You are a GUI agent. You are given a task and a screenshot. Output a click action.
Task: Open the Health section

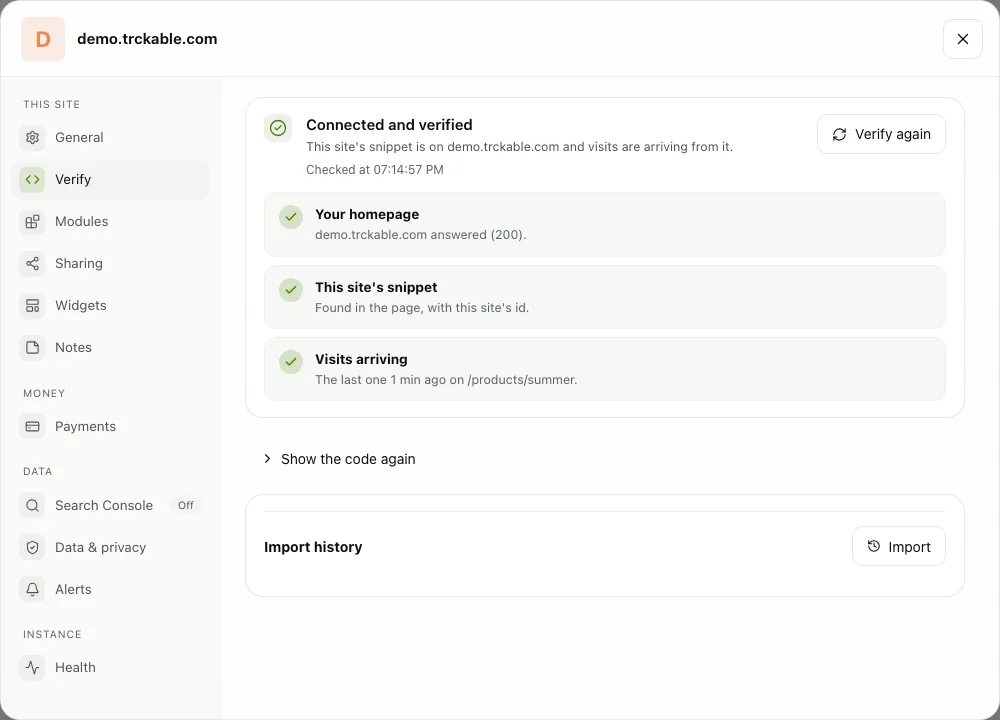[x=110, y=667]
